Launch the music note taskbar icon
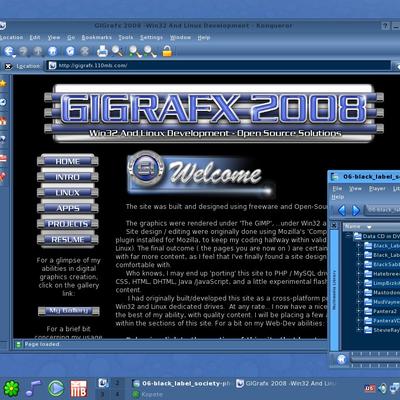400x400 pixels. [x=33, y=388]
